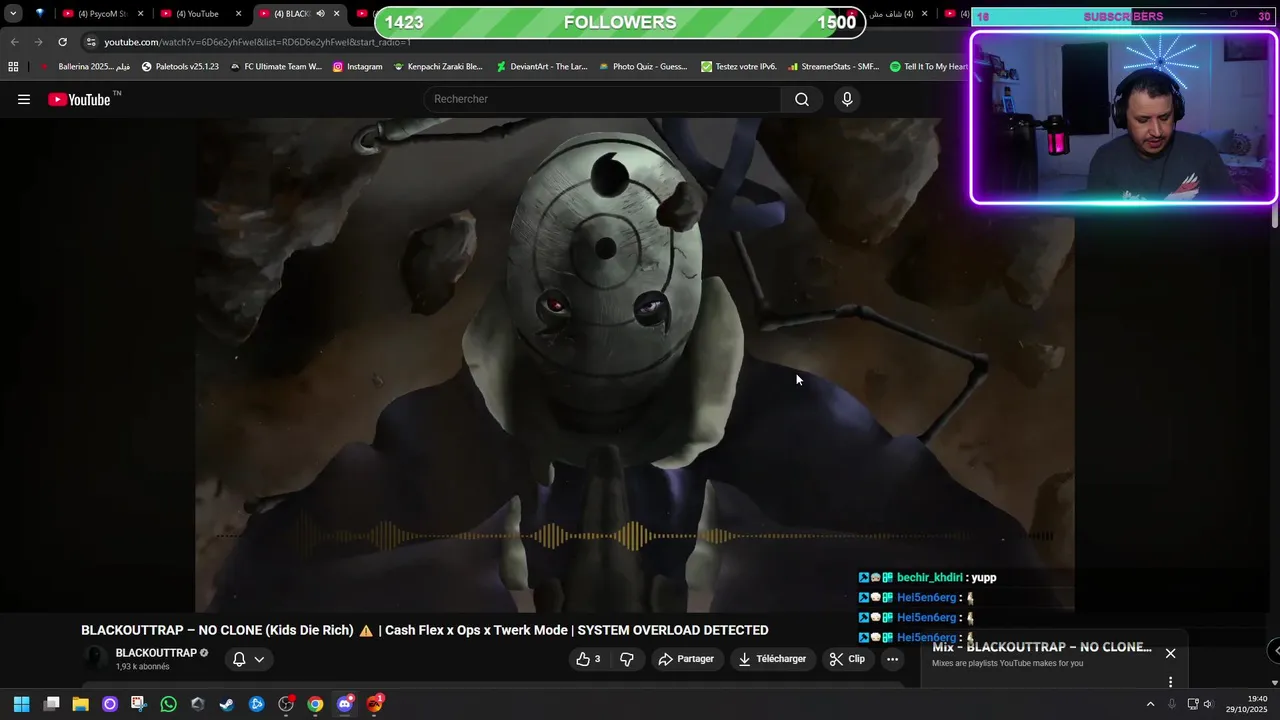Screen dimensions: 1280x720
Task: Create a Clip of the video
Action: [x=847, y=659]
